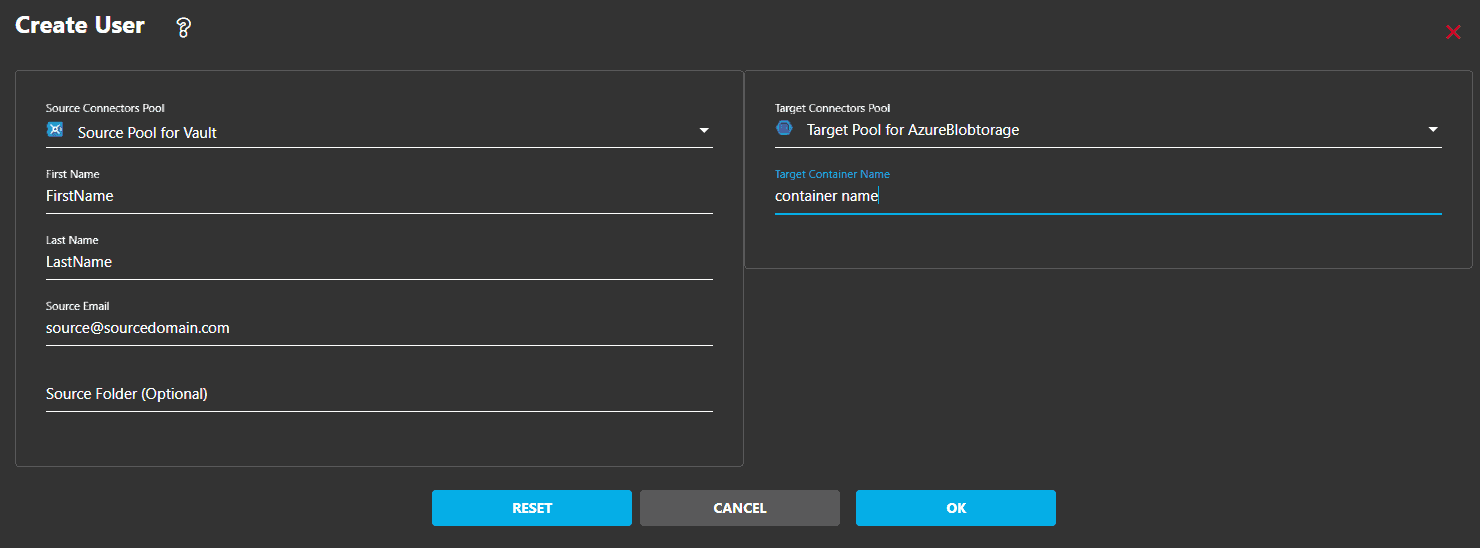Select 'Source Pool for Vault' text
The height and width of the screenshot is (548, 1480).
147,132
